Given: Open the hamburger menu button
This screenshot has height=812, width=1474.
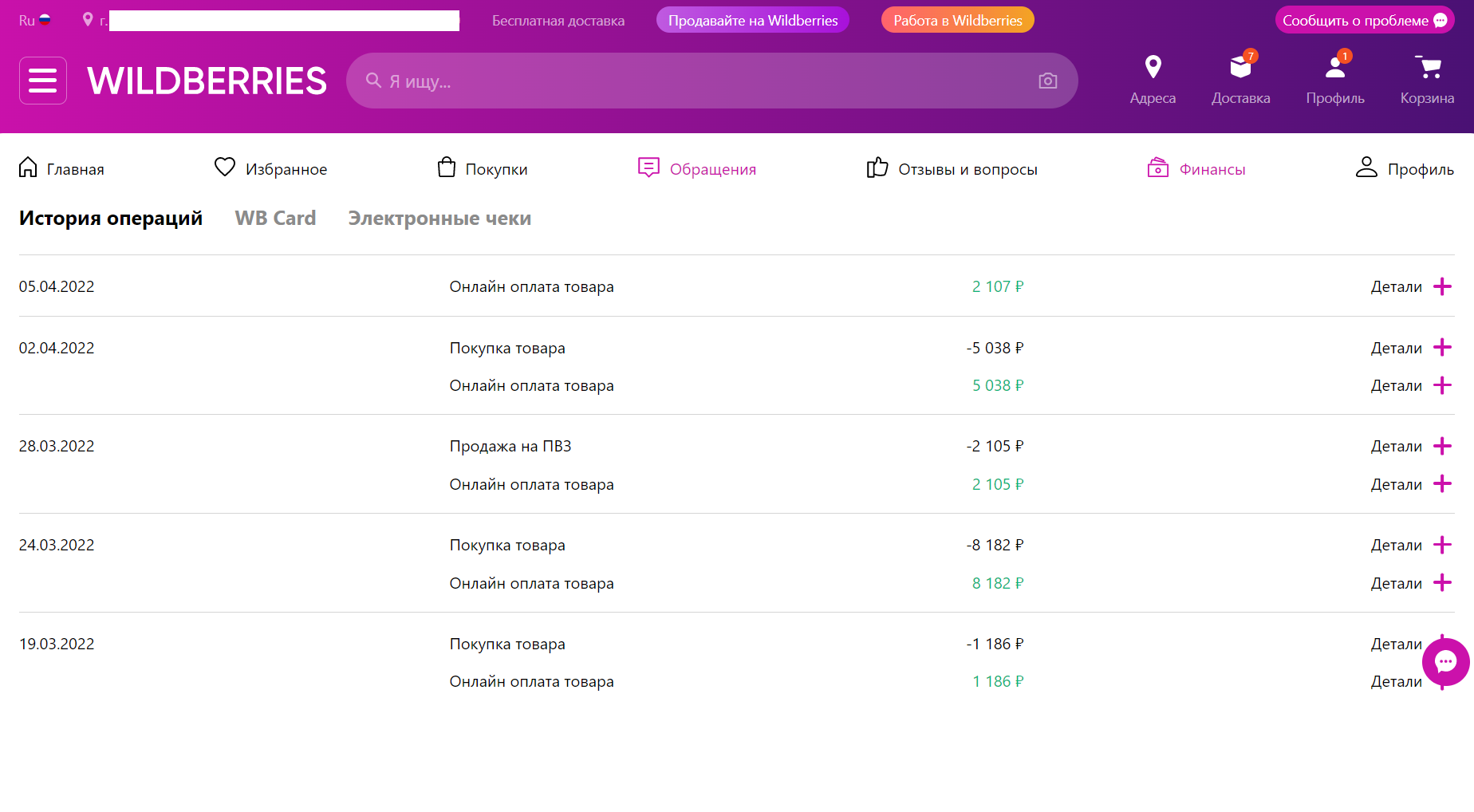Looking at the screenshot, I should (x=43, y=81).
